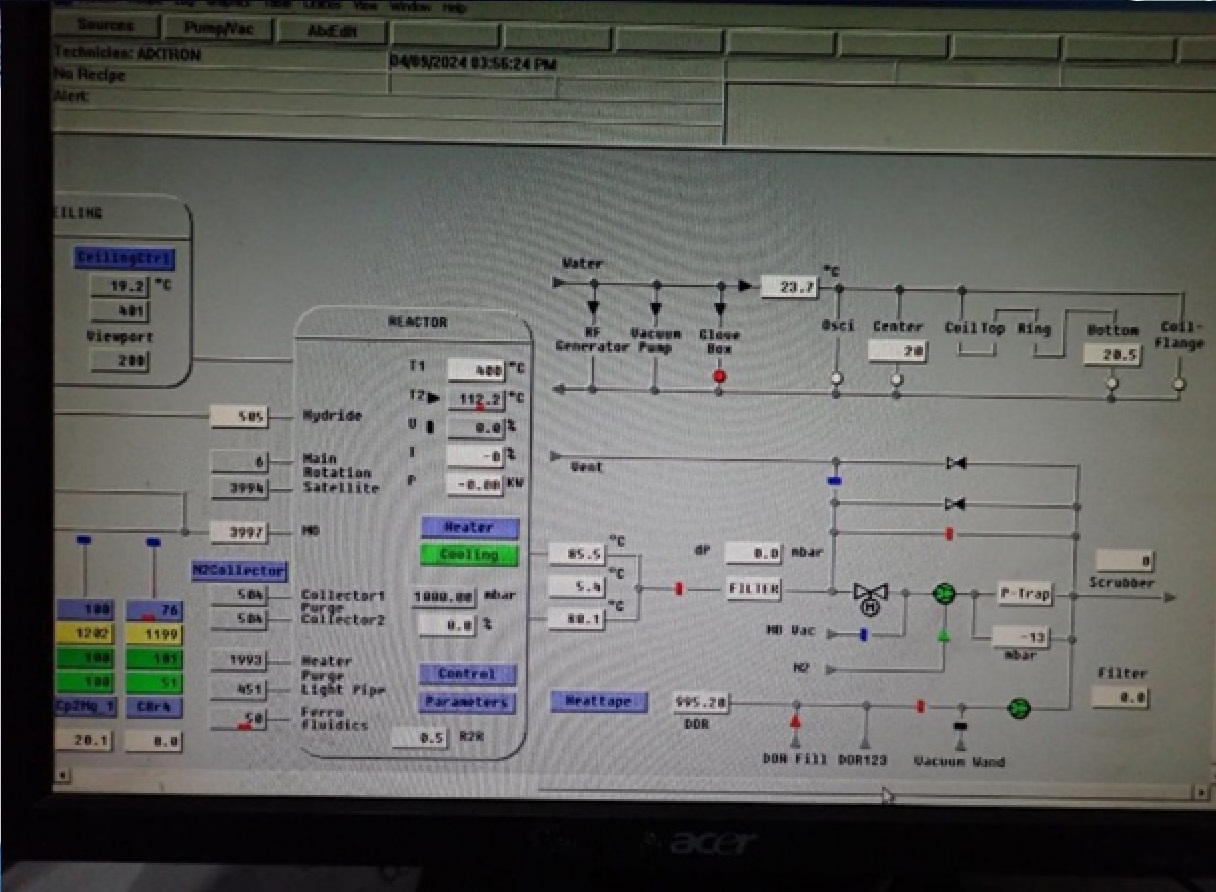This screenshot has height=892, width=1216.
Task: Toggle the blue valve on the MO Vac line
Action: tap(863, 633)
